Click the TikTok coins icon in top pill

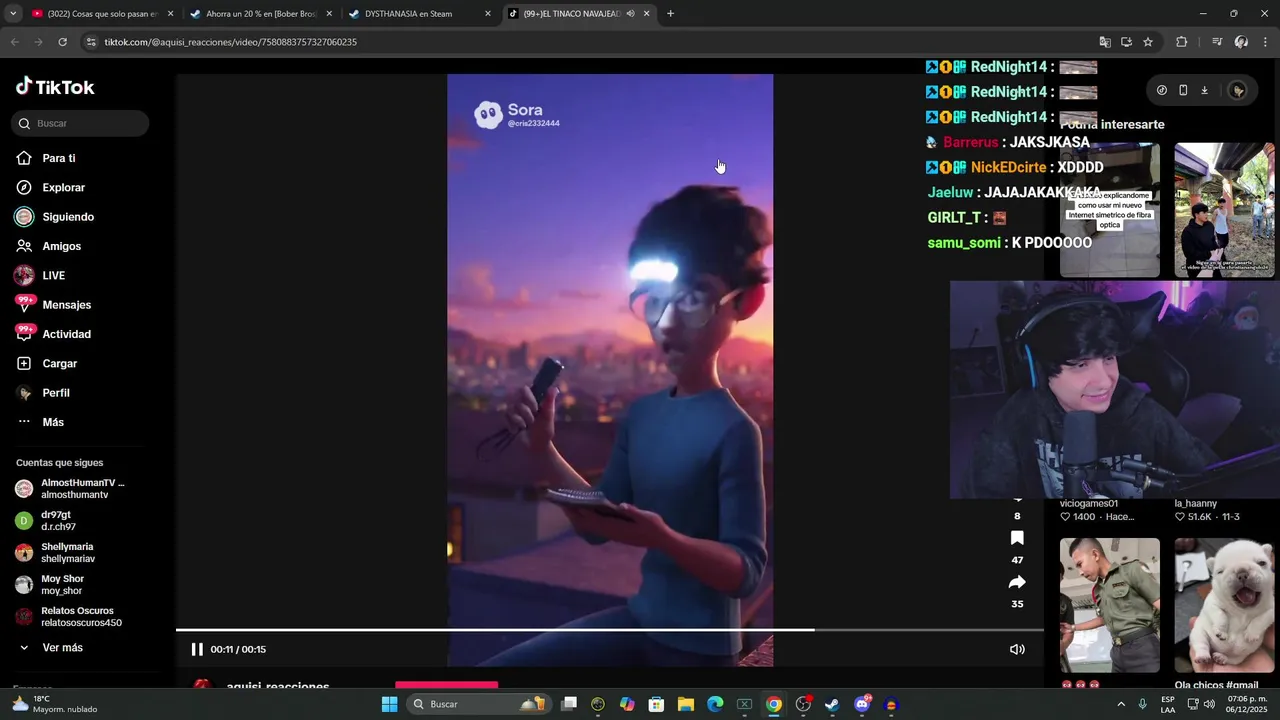tap(1161, 90)
